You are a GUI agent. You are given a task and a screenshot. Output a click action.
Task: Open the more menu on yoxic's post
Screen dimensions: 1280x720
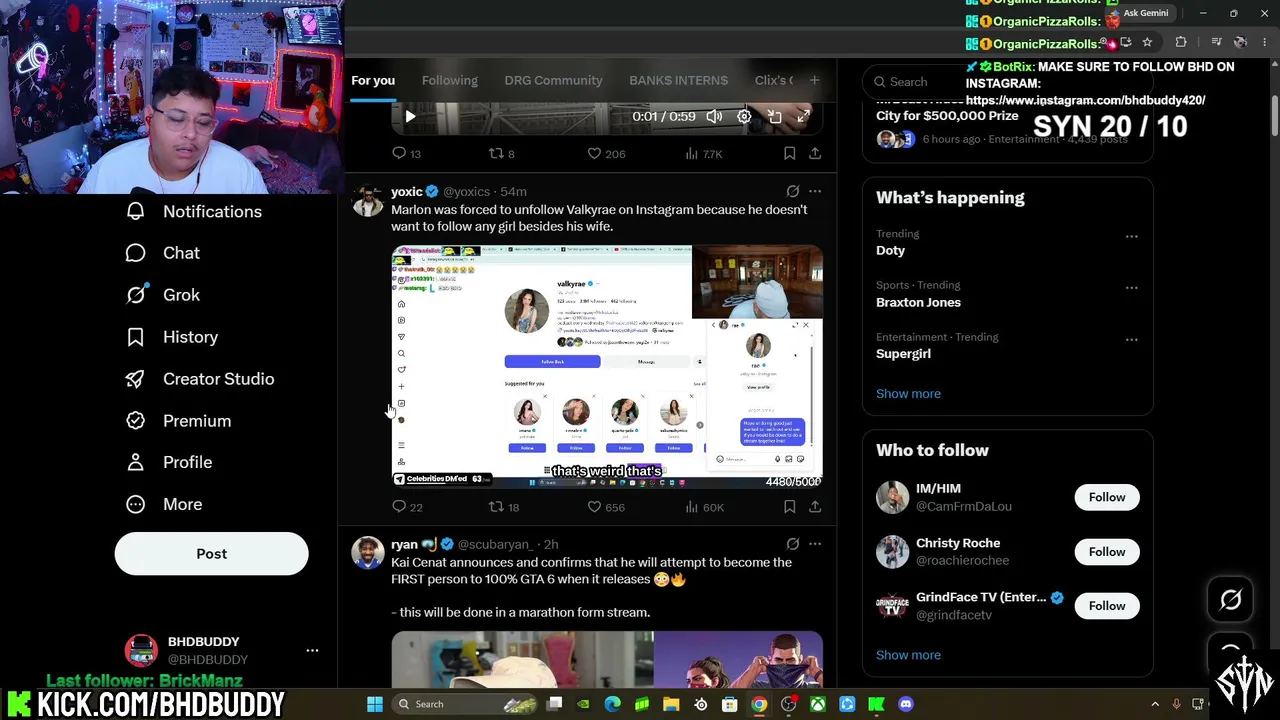(815, 191)
